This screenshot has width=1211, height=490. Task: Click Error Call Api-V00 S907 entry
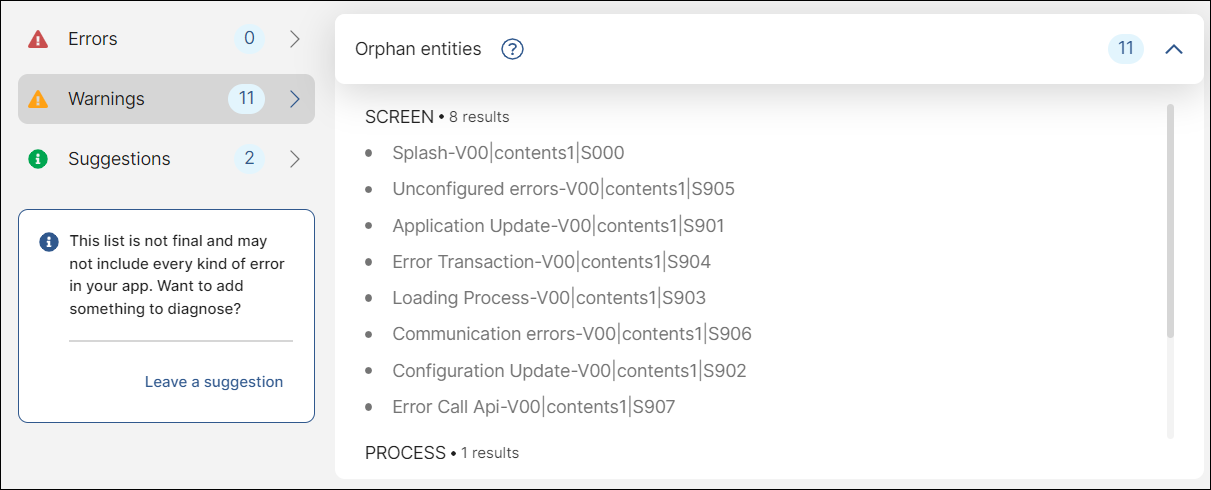[x=533, y=407]
